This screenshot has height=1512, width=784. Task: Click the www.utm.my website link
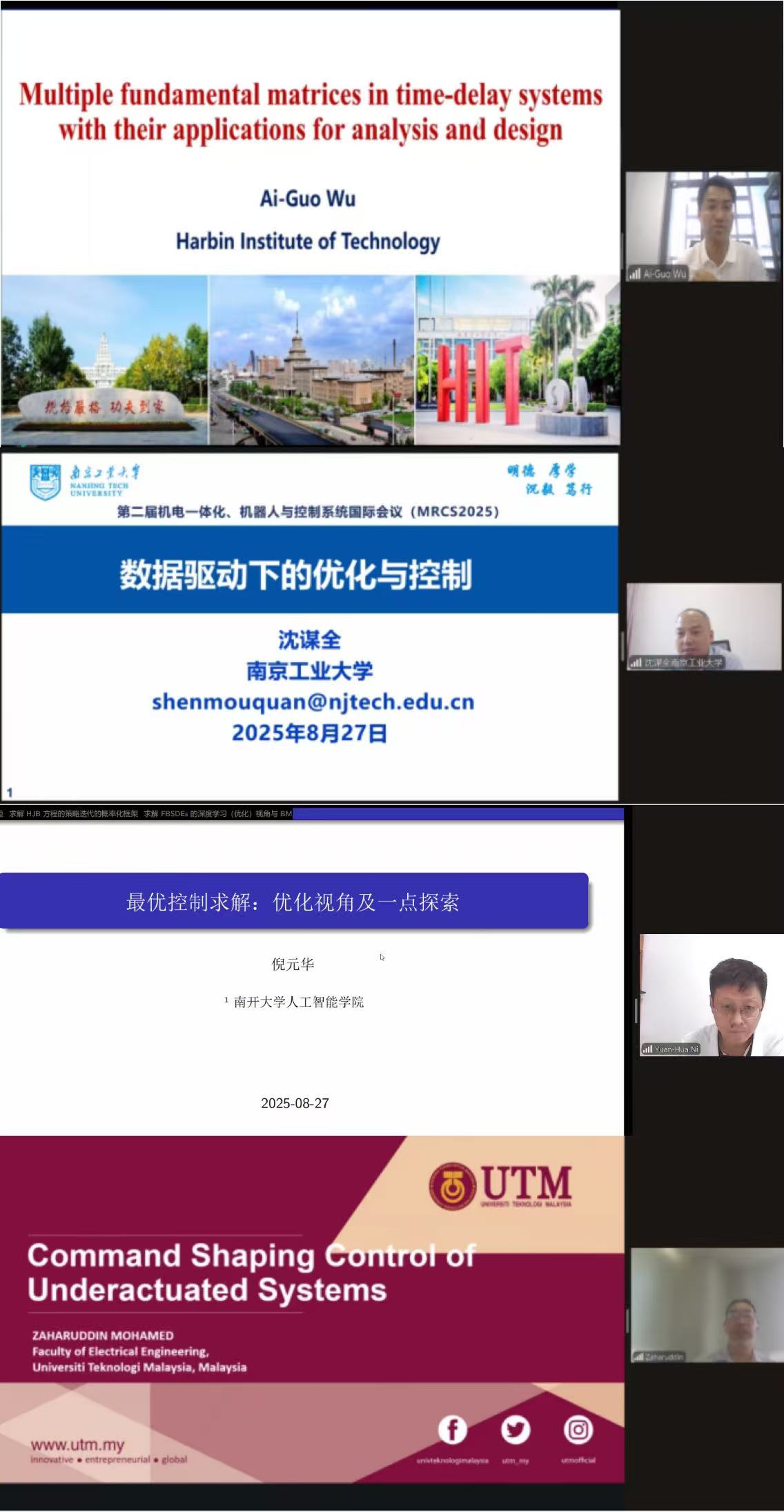point(77,1444)
